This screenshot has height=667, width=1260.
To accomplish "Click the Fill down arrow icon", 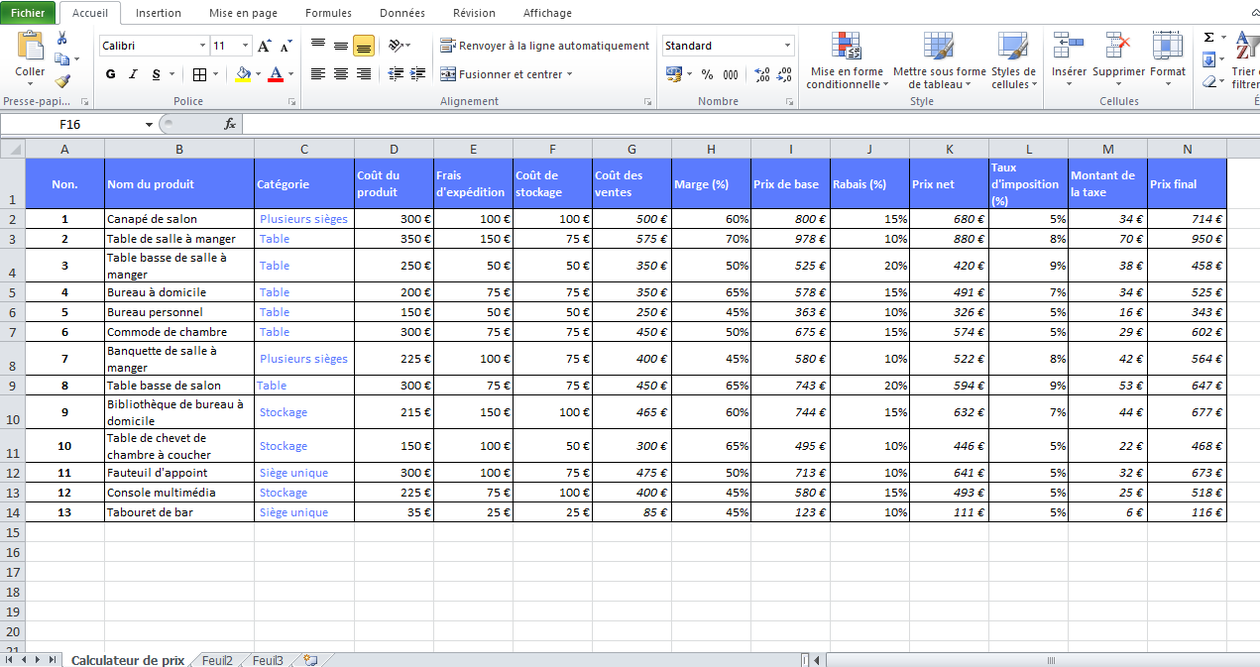I will click(1209, 60).
